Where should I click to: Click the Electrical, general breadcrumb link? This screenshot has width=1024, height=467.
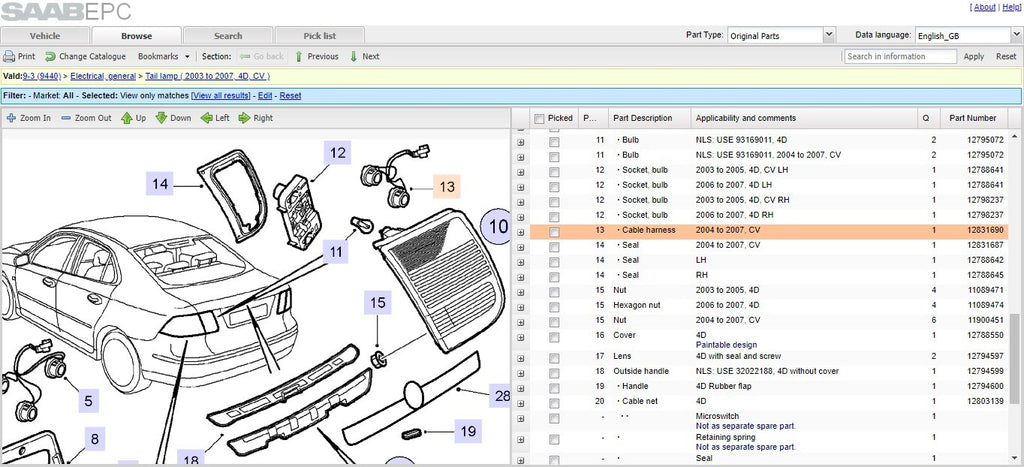103,76
